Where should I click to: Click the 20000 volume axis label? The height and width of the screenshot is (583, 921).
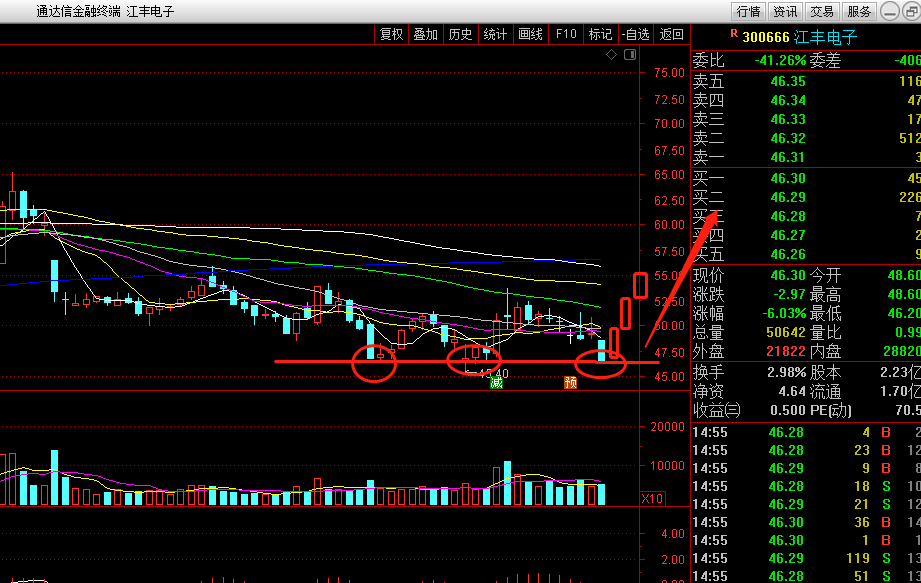pyautogui.click(x=668, y=427)
